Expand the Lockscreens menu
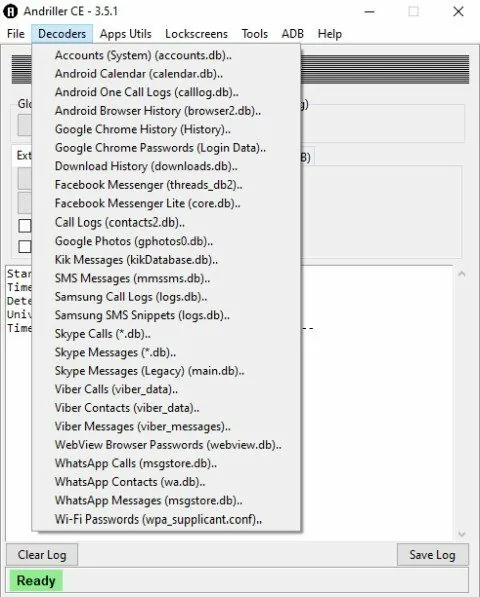Viewport: 480px width, 597px height. 196,34
